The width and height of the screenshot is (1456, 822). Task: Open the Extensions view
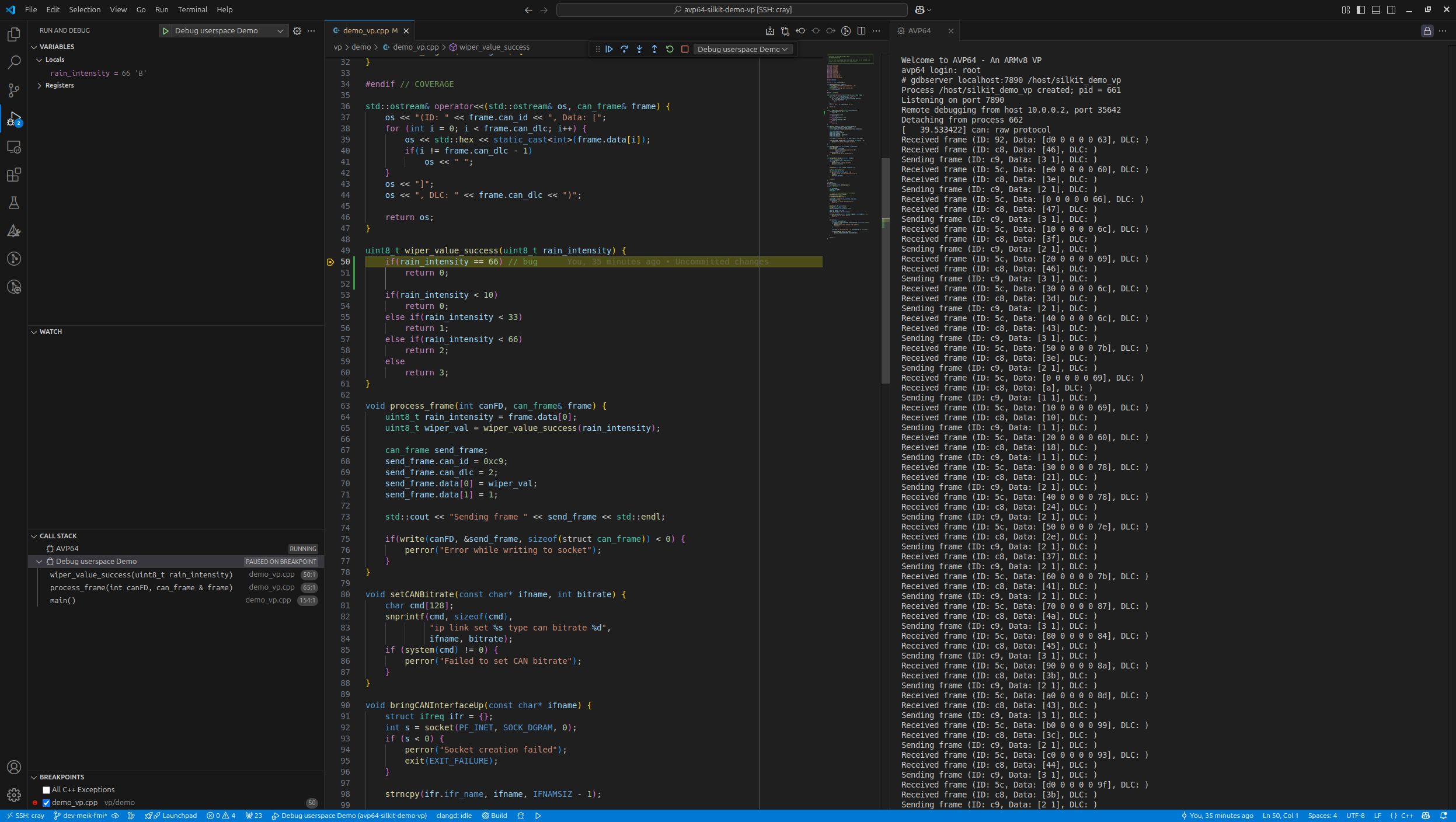point(14,175)
